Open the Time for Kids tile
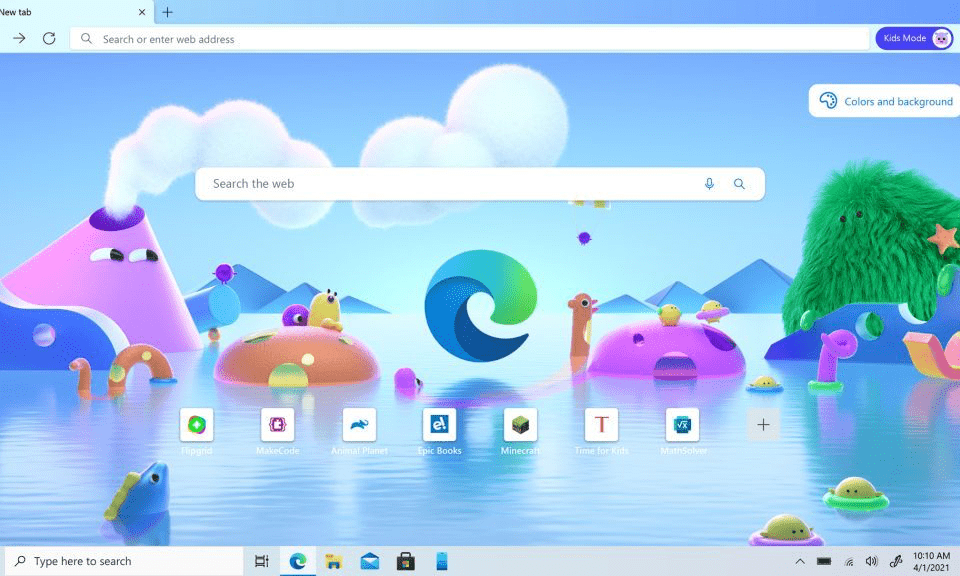Viewport: 960px width, 576px height. 601,425
